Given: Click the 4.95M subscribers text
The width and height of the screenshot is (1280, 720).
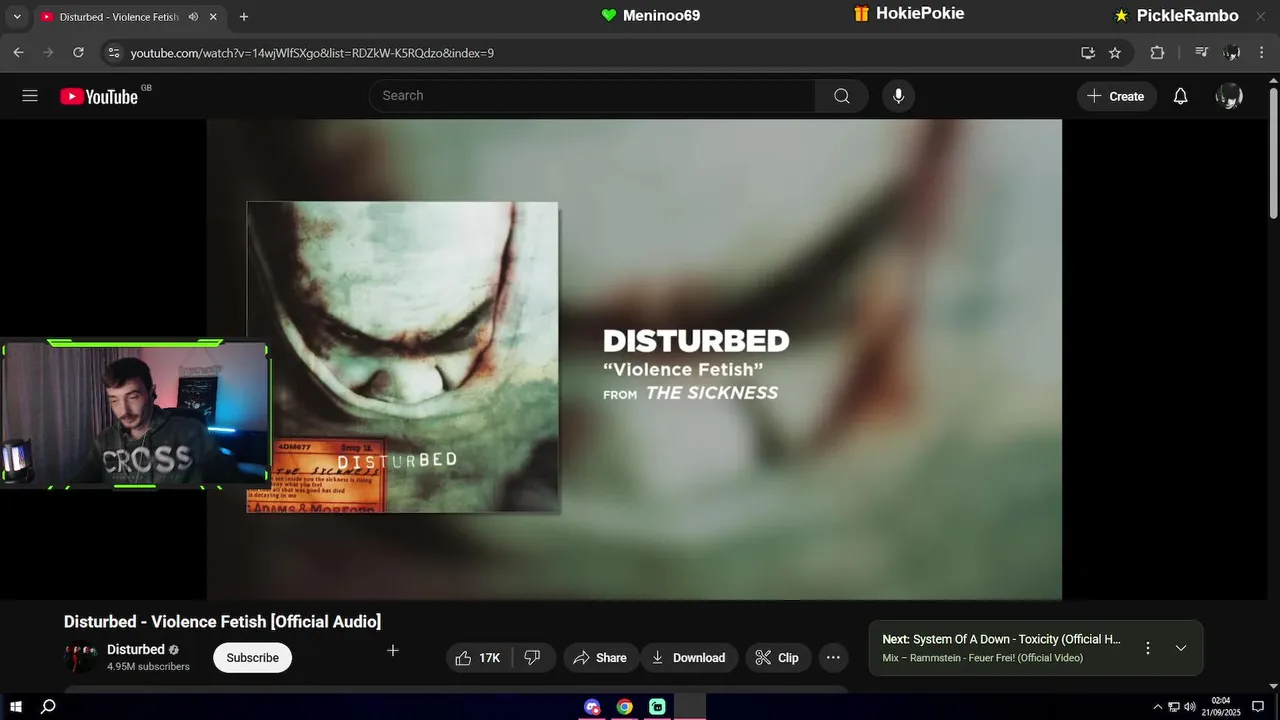Looking at the screenshot, I should (148, 667).
